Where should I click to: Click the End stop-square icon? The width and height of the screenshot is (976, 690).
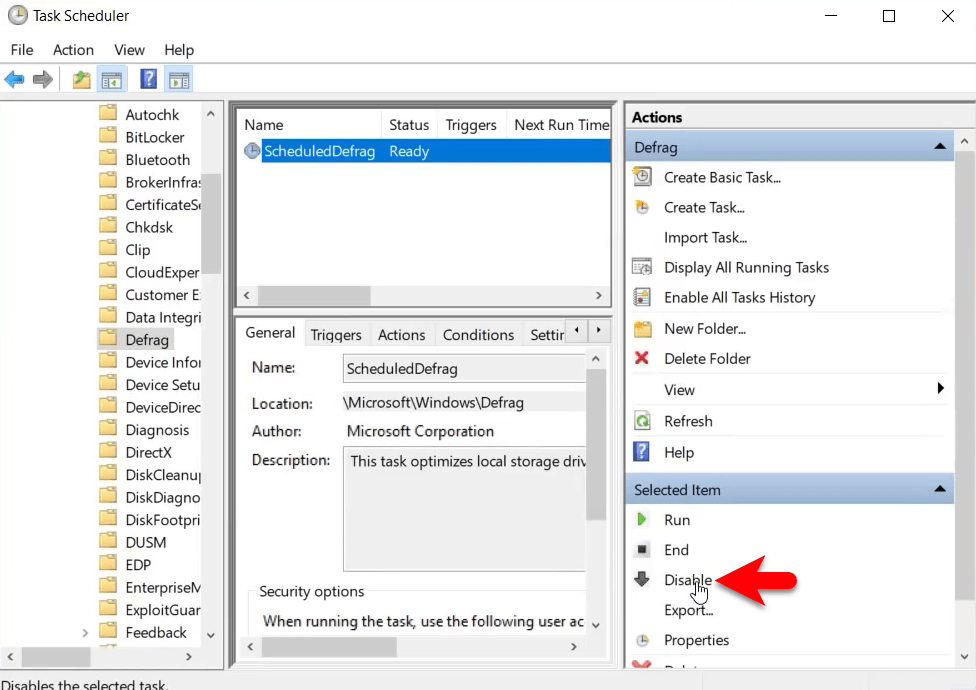click(642, 549)
